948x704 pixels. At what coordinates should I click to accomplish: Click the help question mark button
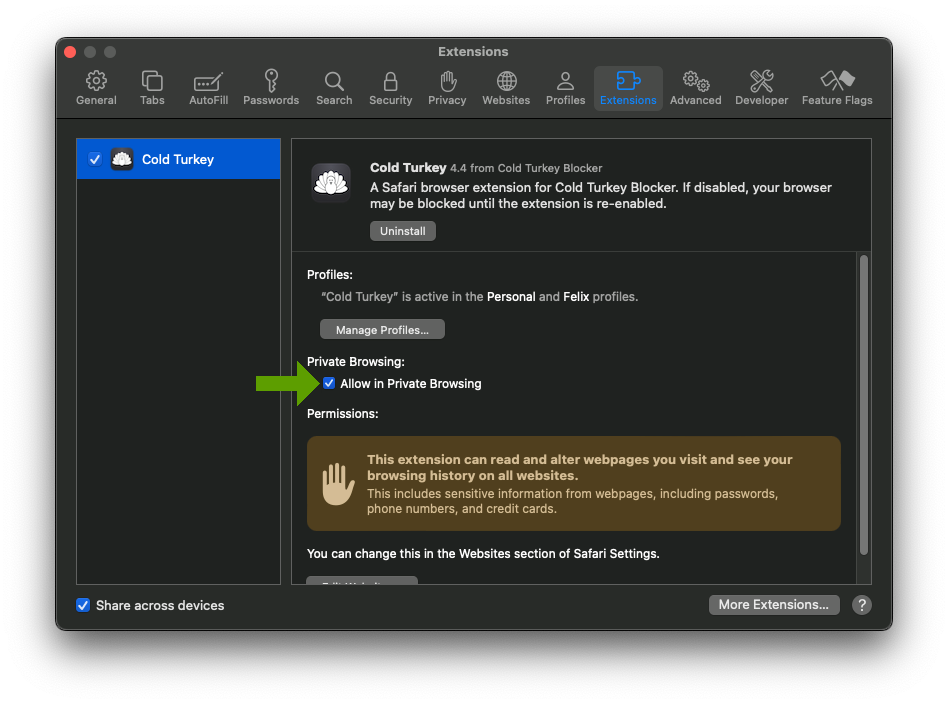point(861,605)
